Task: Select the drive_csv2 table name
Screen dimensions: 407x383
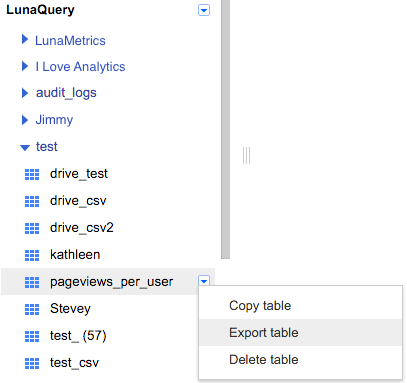Action: point(82,228)
